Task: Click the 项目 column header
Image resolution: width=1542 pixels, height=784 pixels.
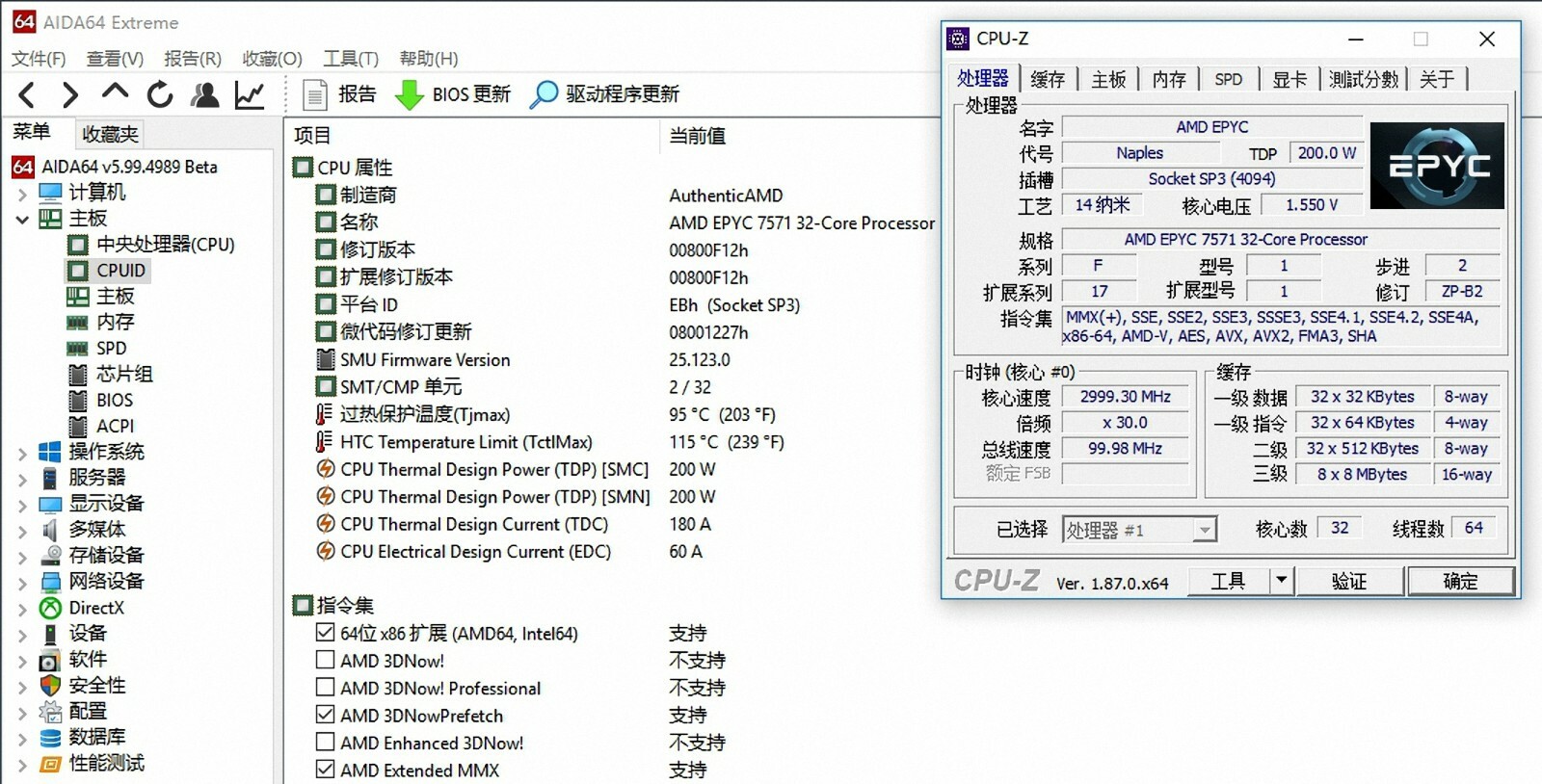Action: coord(312,136)
